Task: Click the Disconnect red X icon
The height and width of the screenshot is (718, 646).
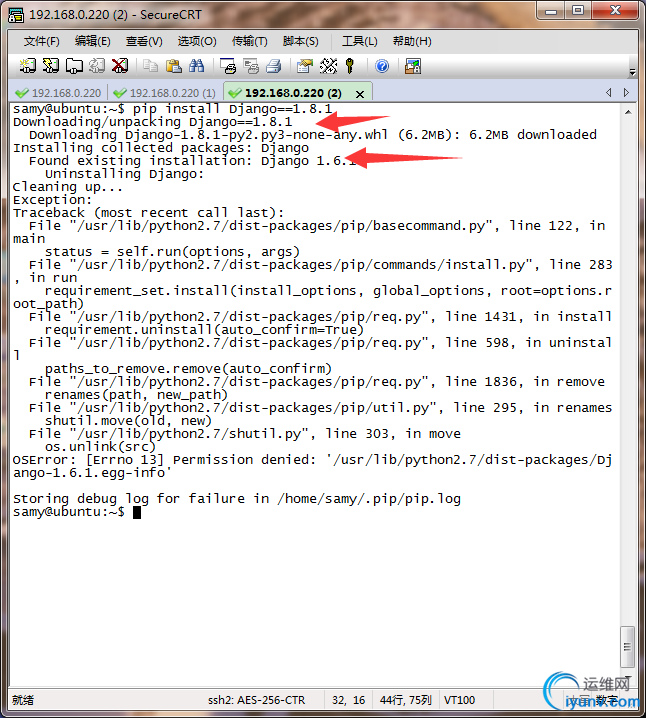Action: pos(120,66)
